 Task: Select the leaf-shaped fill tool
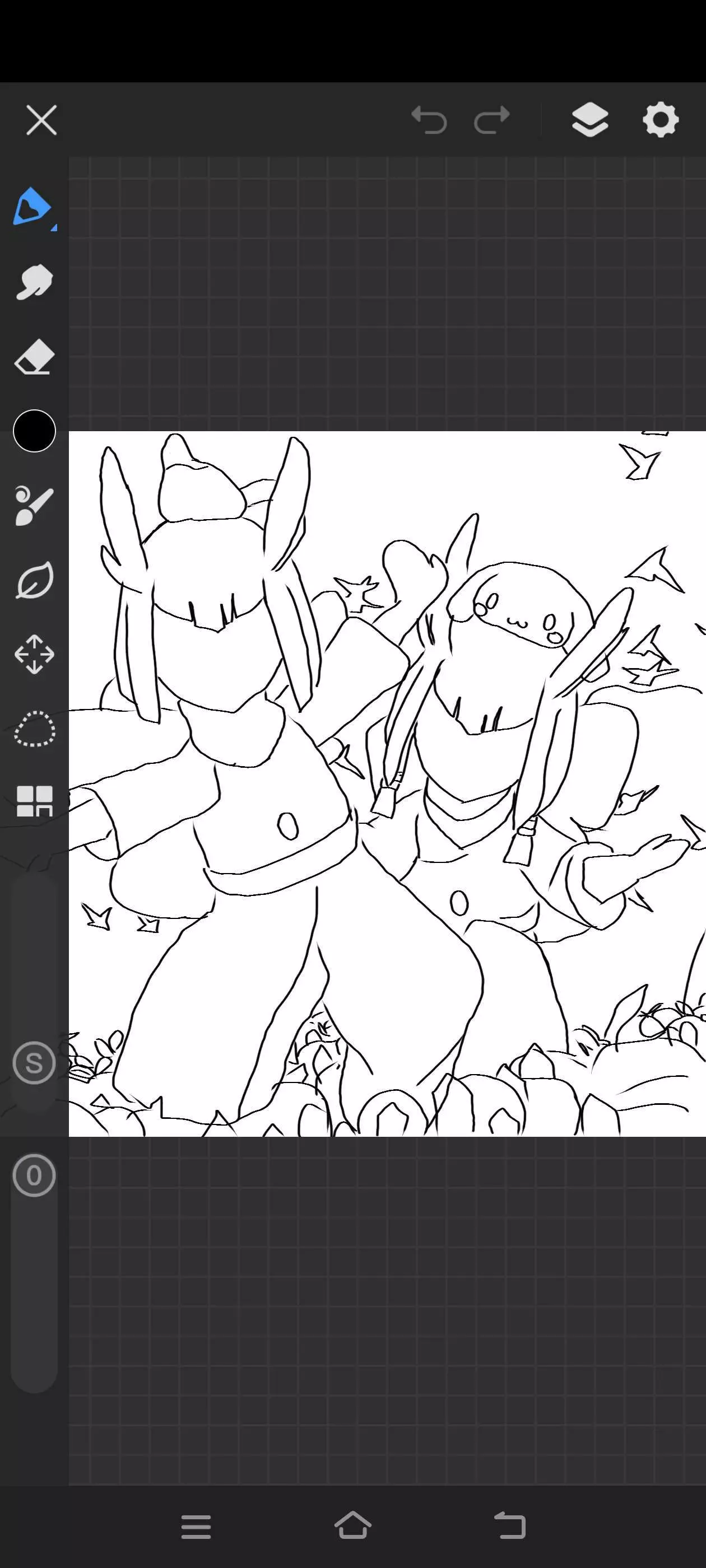[34, 580]
